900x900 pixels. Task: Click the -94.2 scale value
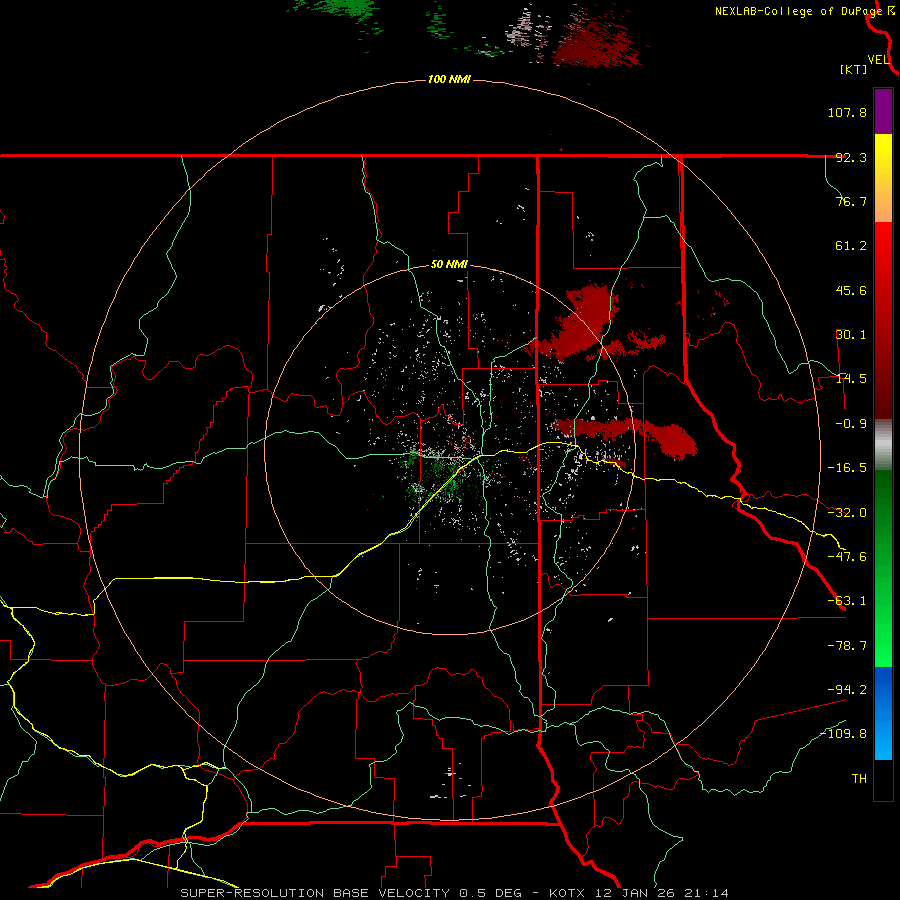coord(847,690)
